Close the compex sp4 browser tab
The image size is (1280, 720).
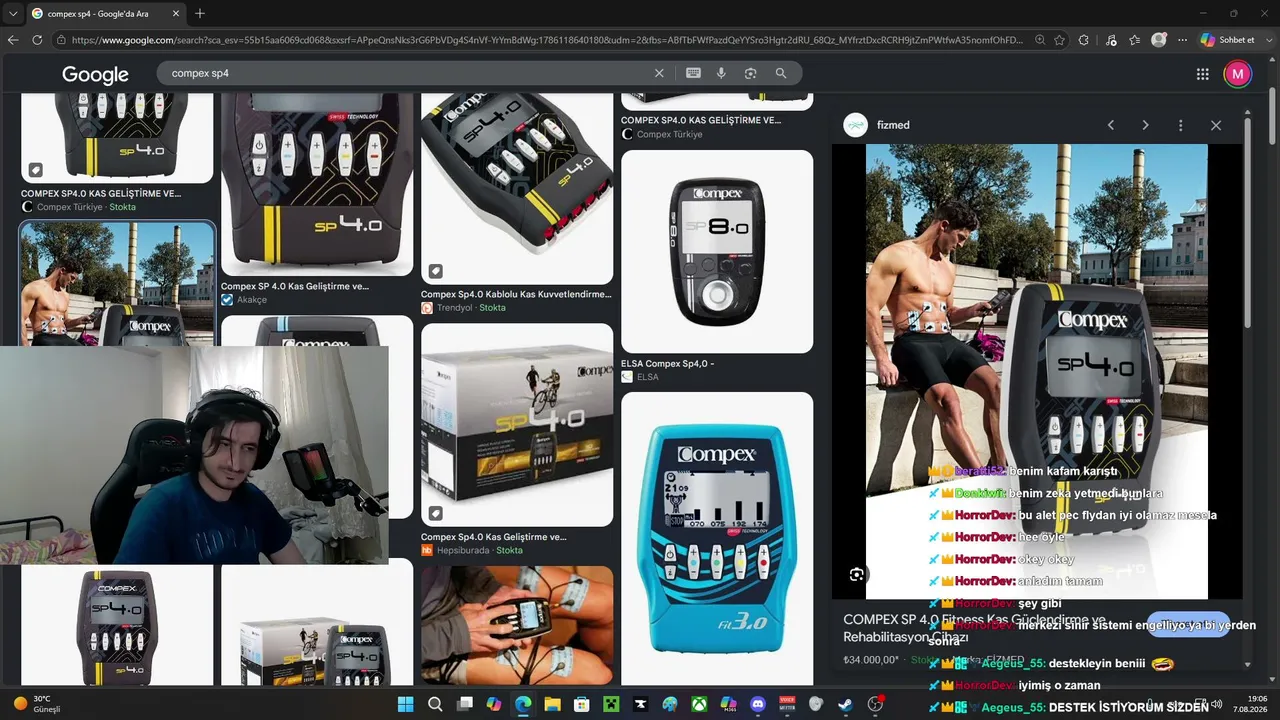pyautogui.click(x=174, y=13)
